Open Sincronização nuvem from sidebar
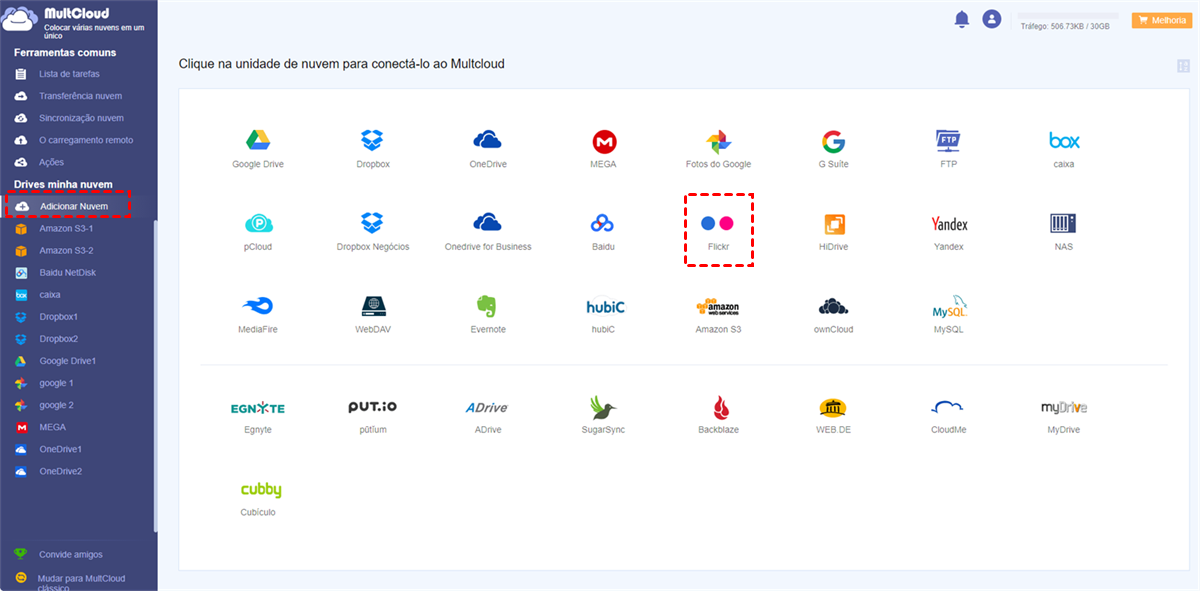The height and width of the screenshot is (591, 1200). pos(81,118)
